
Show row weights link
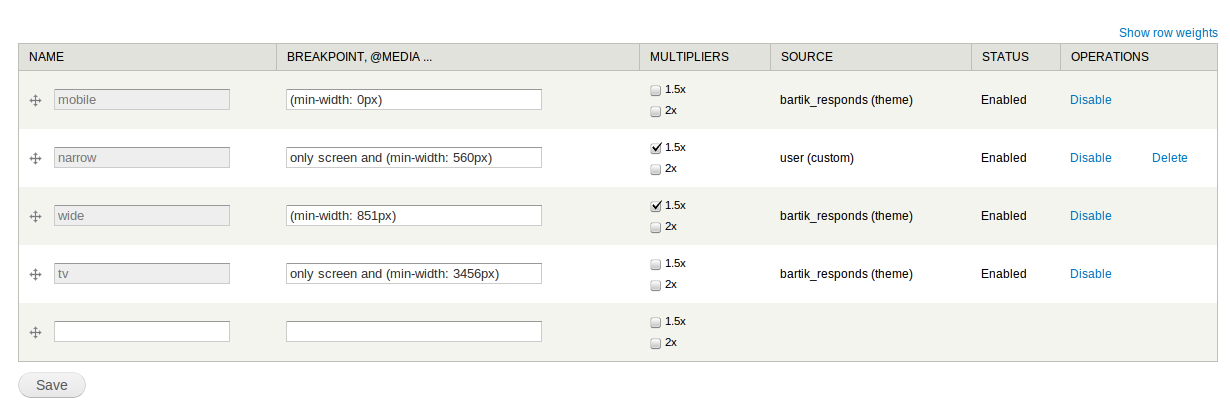pyautogui.click(x=1168, y=33)
